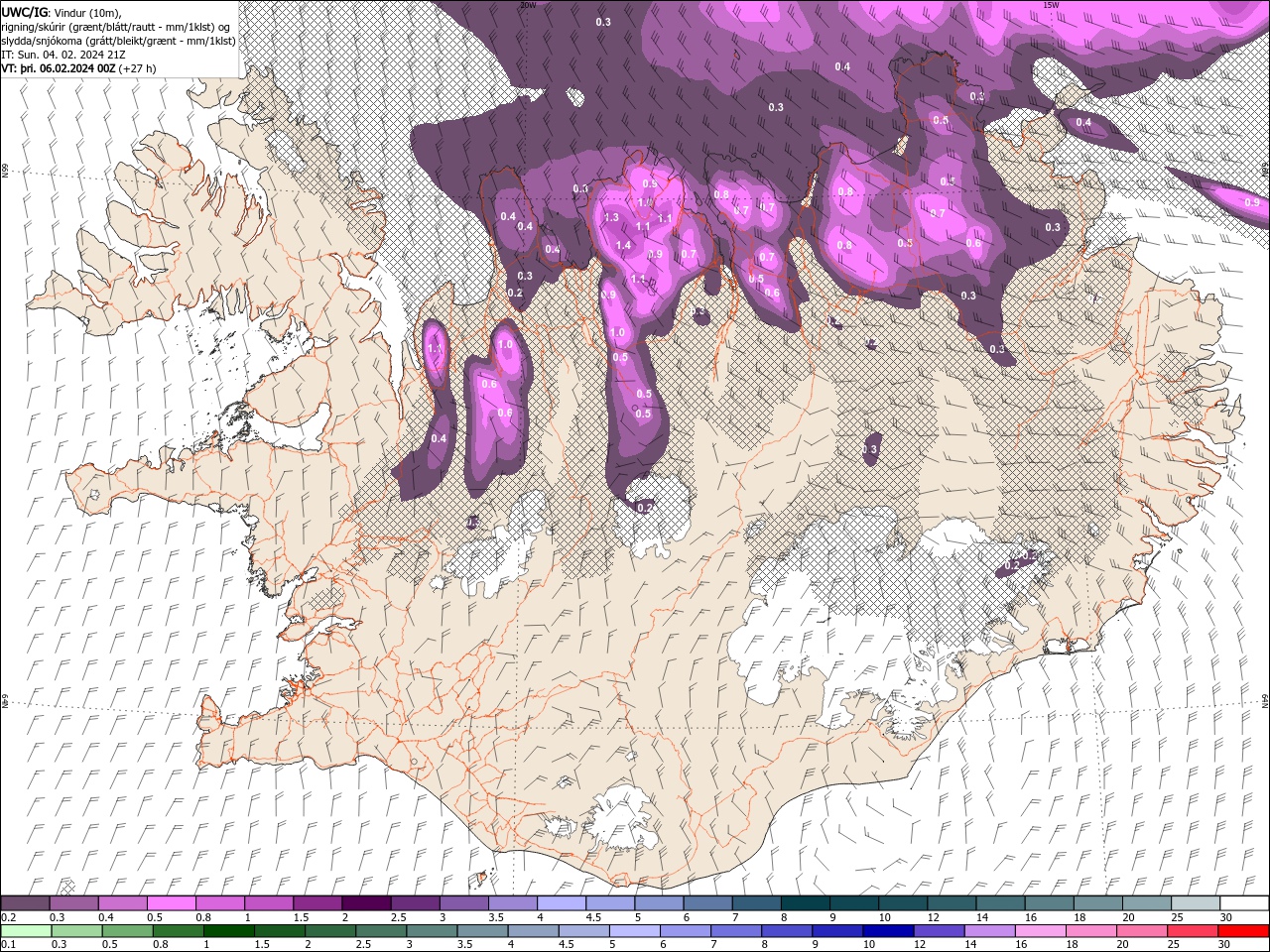Click the white snow swatch above 30
Image resolution: width=1270 pixels, height=952 pixels.
pyautogui.click(x=1244, y=903)
